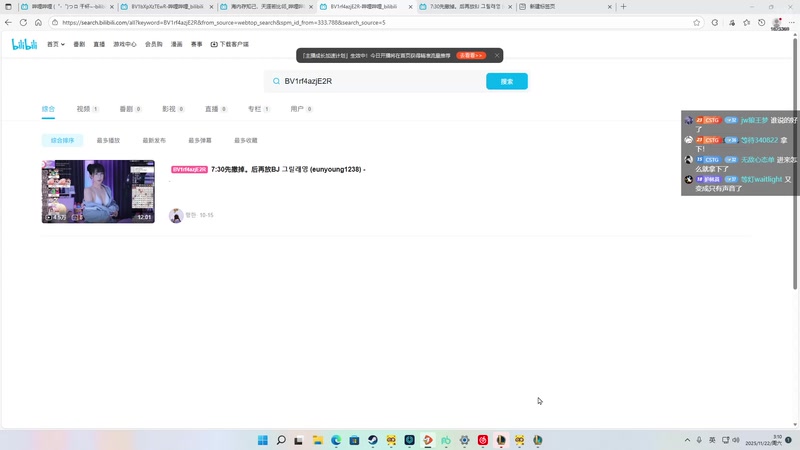The height and width of the screenshot is (450, 800).
Task: Switch to the 番剧 results tab
Action: tap(130, 109)
